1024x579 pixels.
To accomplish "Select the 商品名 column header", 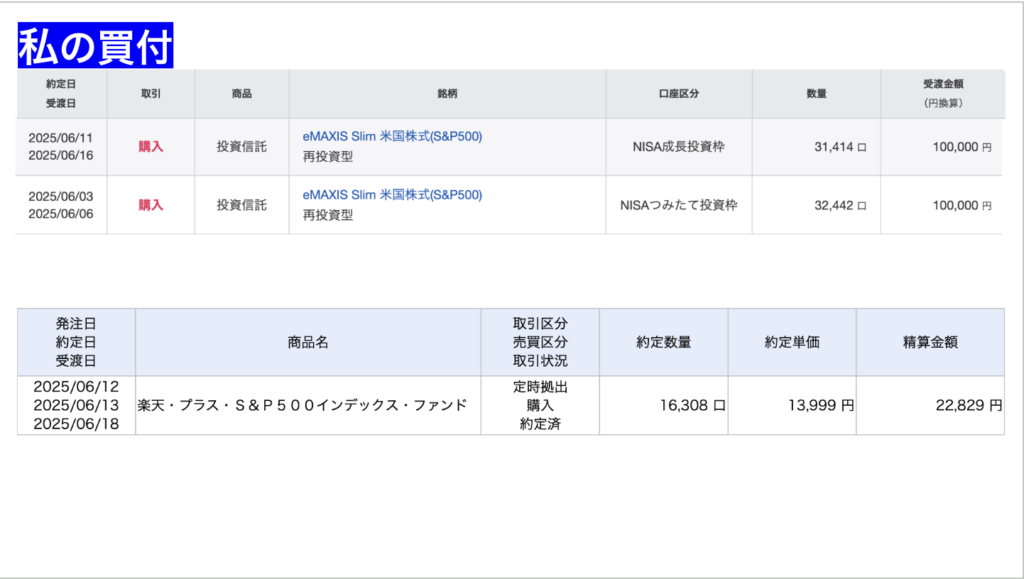I will coord(308,342).
